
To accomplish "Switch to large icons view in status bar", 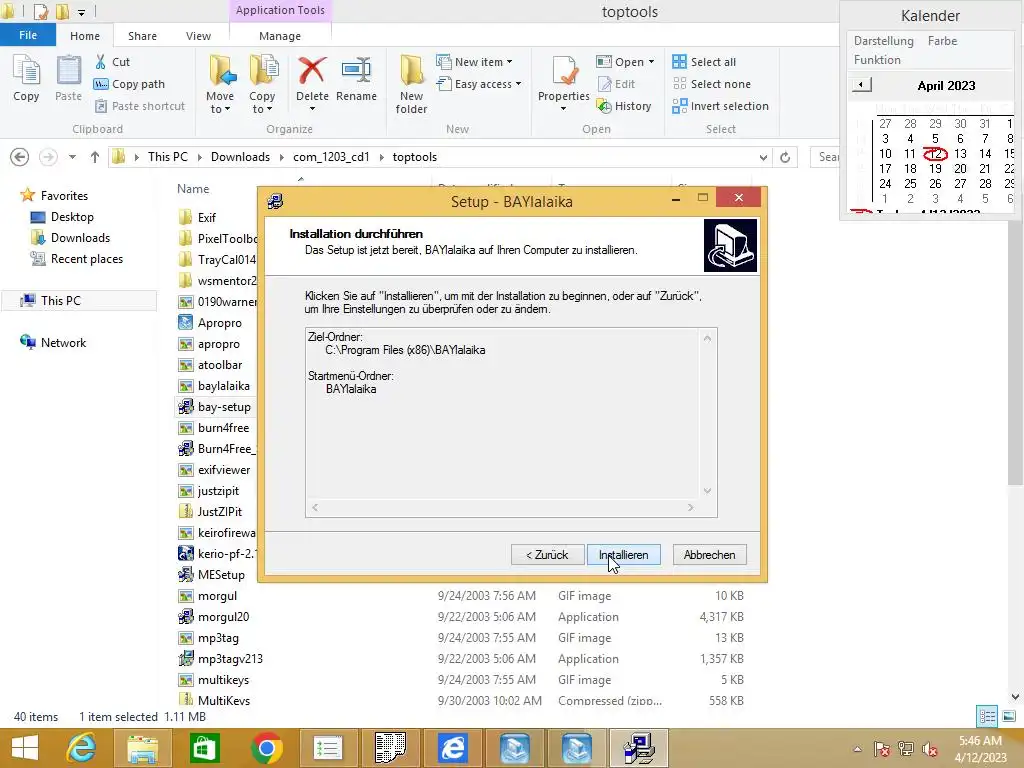I will [1008, 716].
